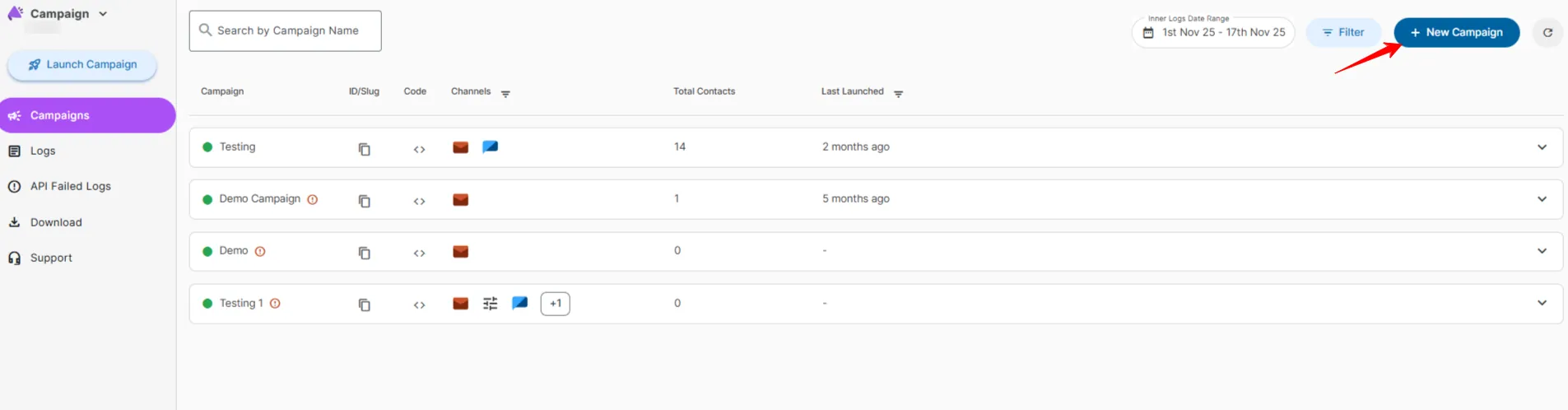Expand the Testing campaign row

tap(1542, 147)
